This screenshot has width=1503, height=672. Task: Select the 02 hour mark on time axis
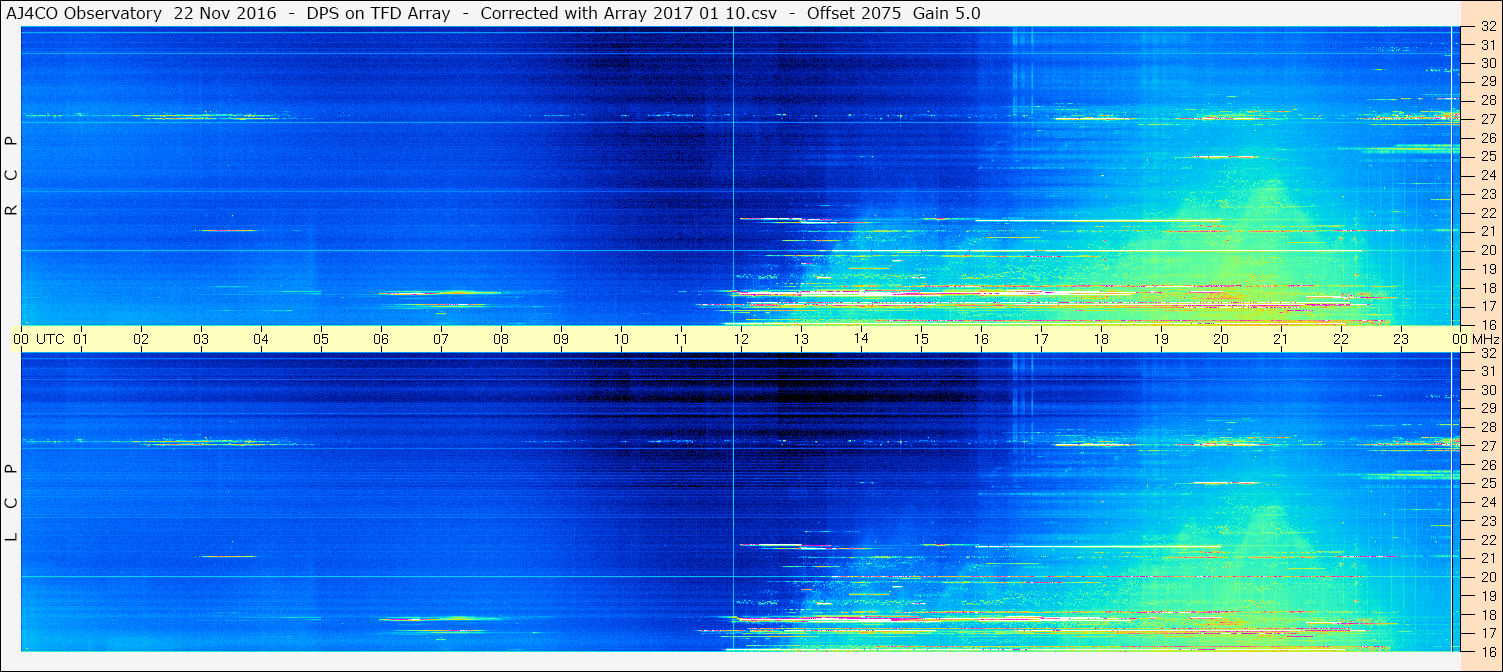click(141, 339)
